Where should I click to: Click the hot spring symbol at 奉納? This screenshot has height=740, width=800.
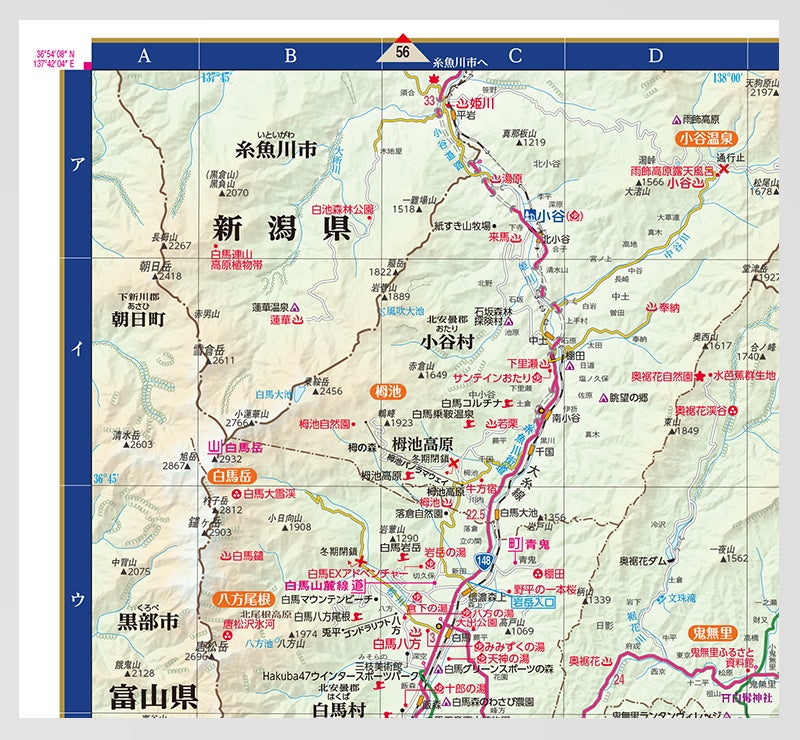tap(652, 308)
